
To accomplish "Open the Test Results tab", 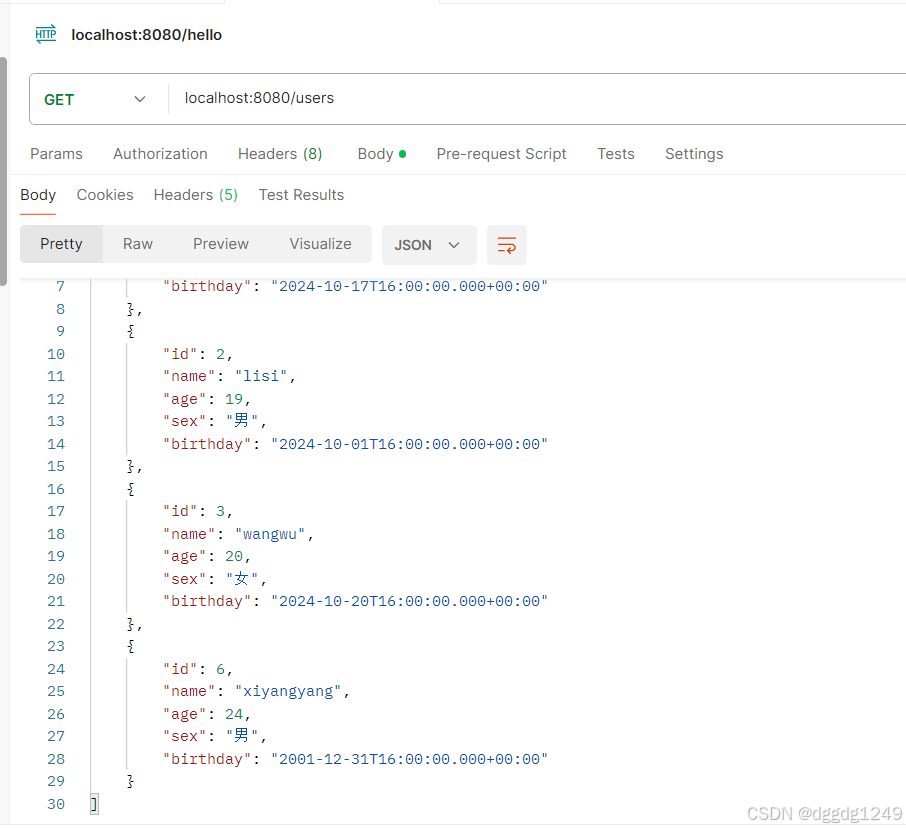I will [x=301, y=194].
